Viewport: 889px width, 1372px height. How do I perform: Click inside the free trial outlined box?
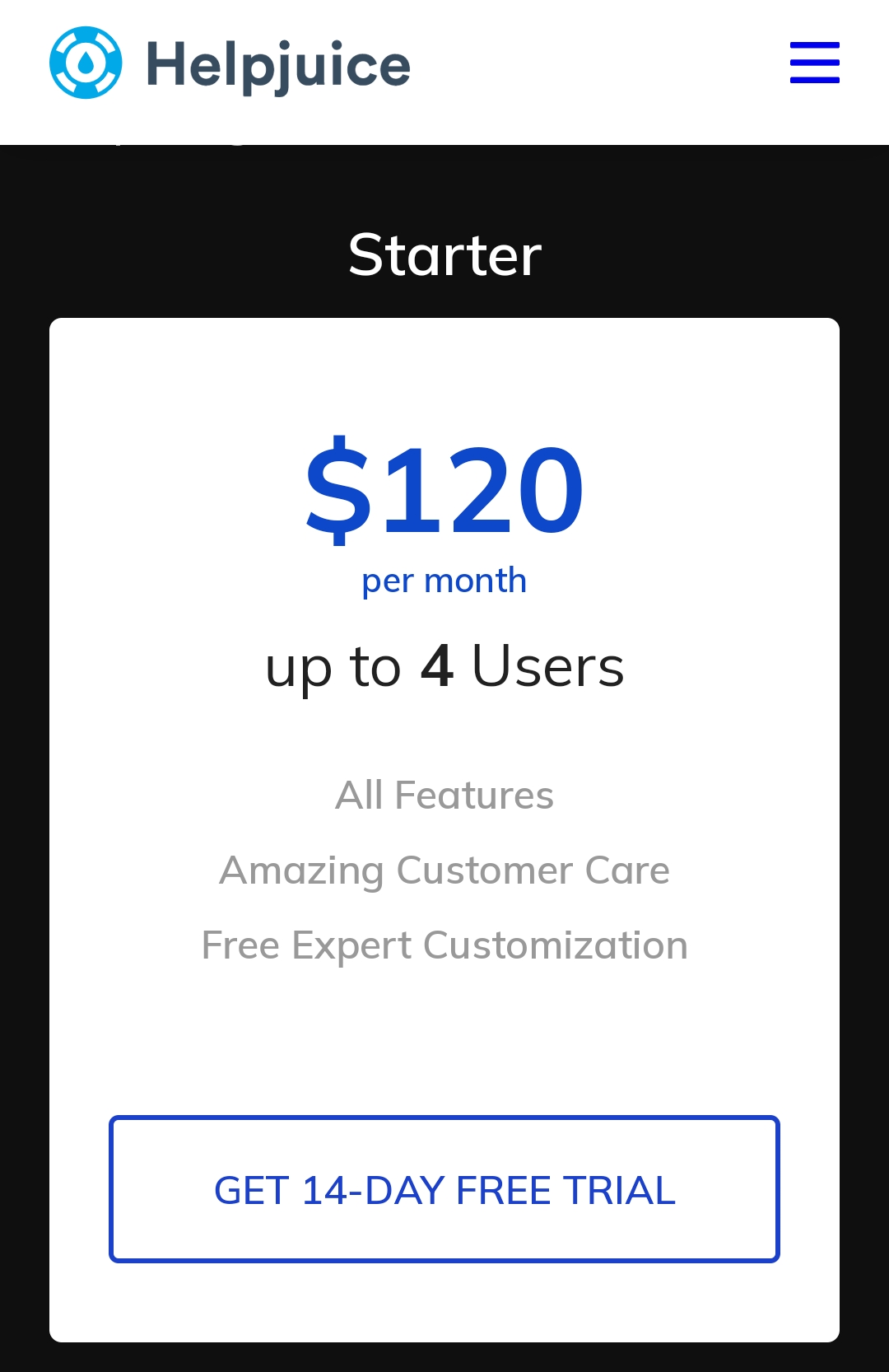click(x=444, y=1188)
